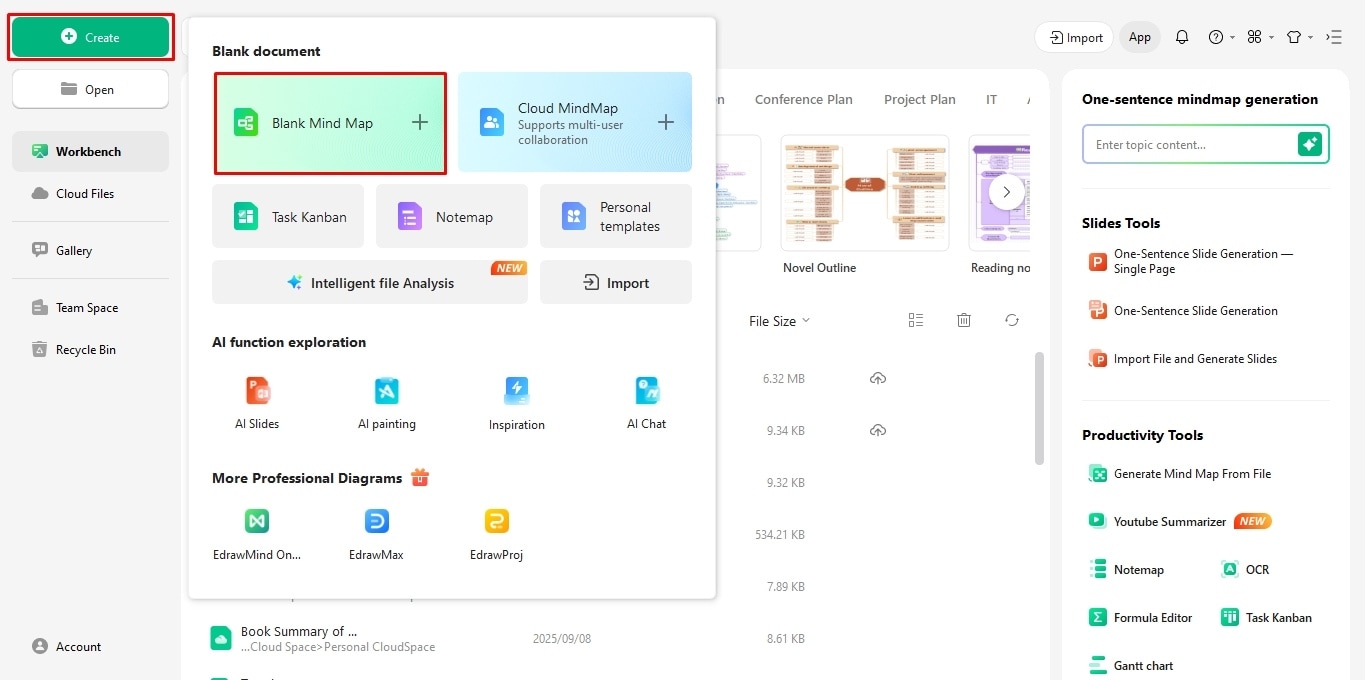
Task: Click trash delete icon above file list
Action: pos(964,320)
